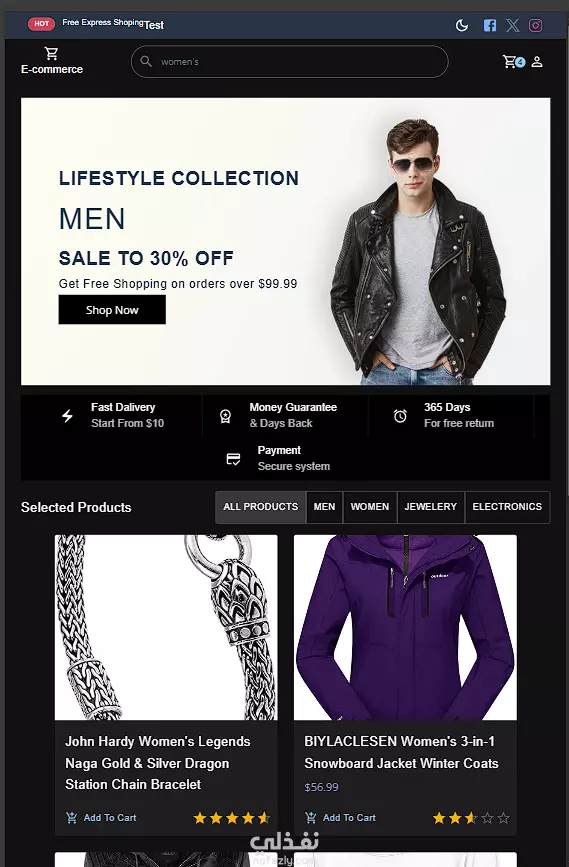Toggle dark mode with moon icon
Image resolution: width=569 pixels, height=867 pixels.
click(462, 25)
